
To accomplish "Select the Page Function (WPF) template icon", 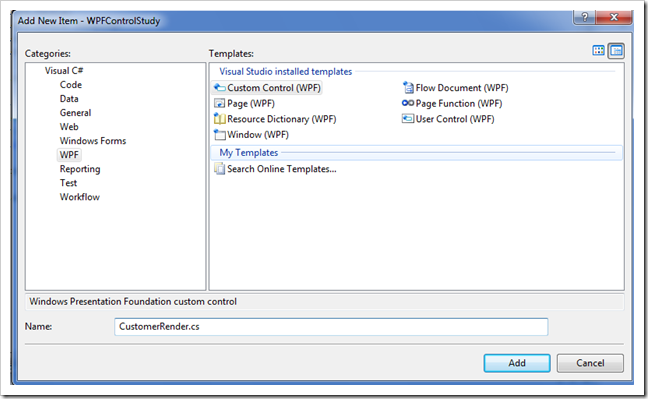I will point(408,103).
